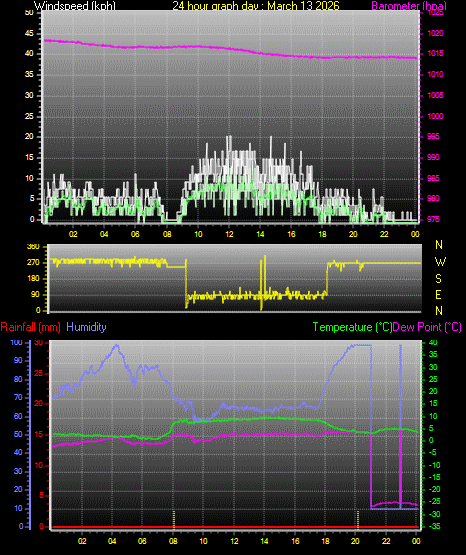Click the "975" barometer axis value

point(433,219)
